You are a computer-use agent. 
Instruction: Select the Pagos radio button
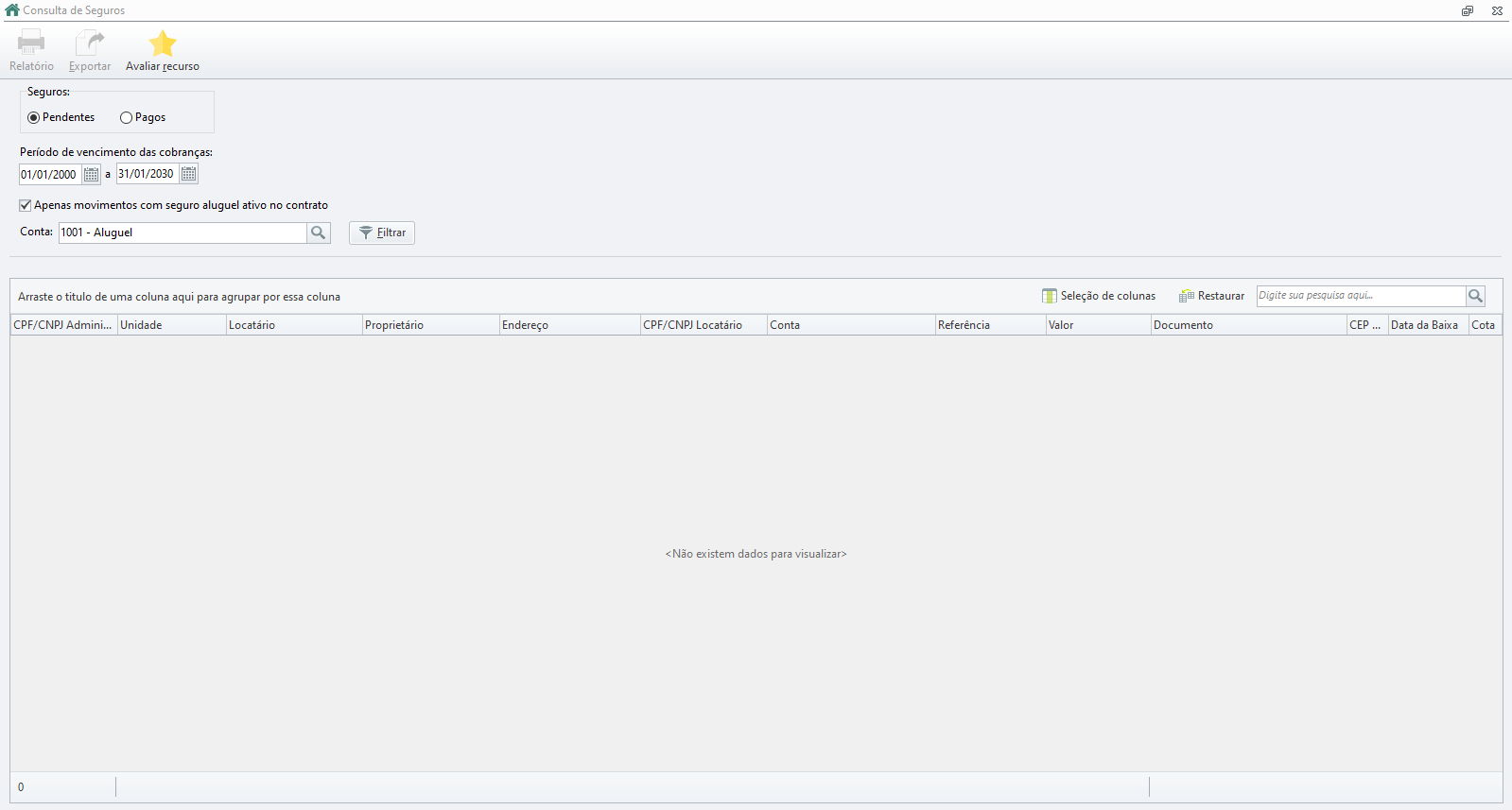127,118
